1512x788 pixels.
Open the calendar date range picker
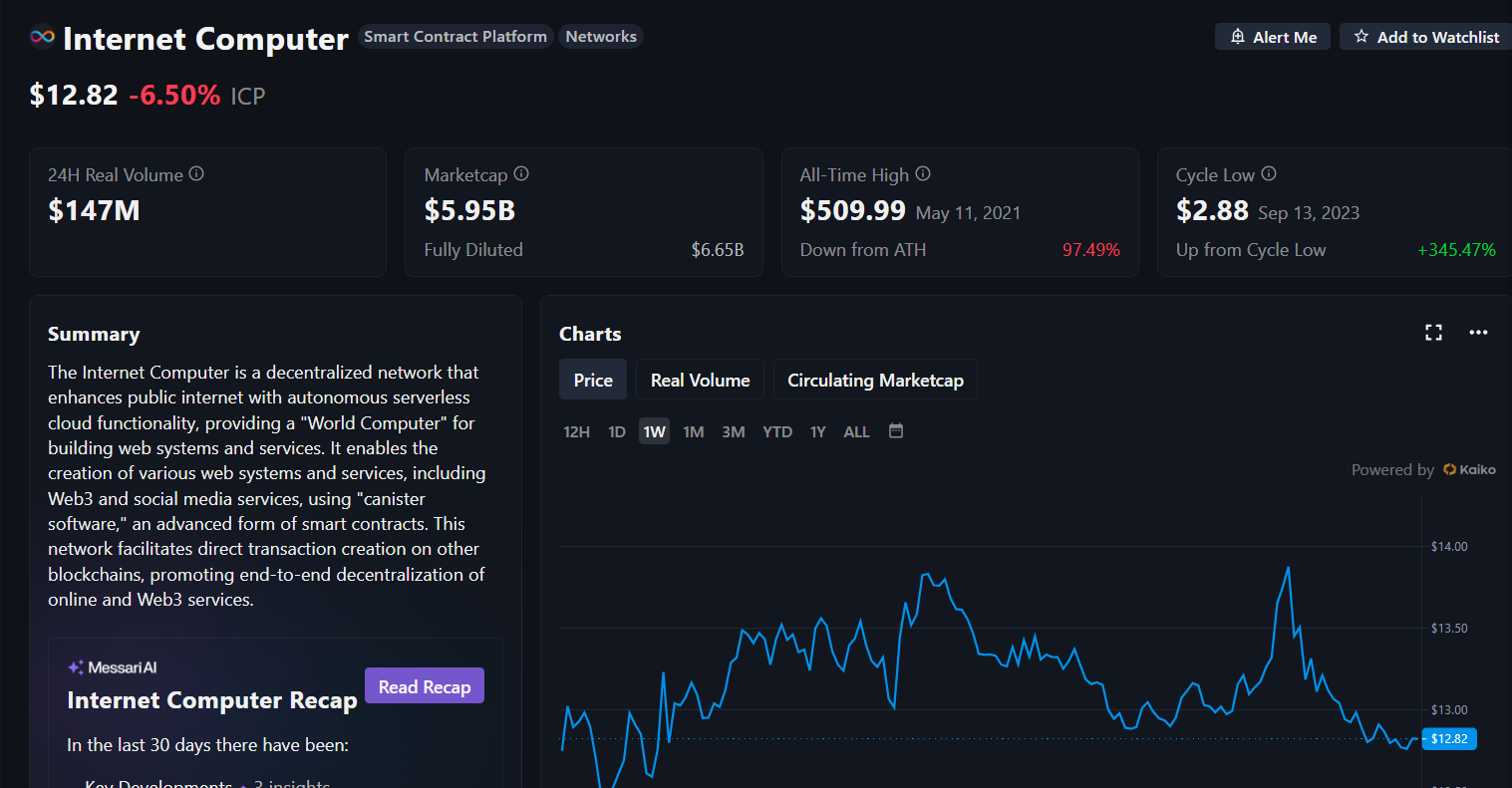click(896, 431)
